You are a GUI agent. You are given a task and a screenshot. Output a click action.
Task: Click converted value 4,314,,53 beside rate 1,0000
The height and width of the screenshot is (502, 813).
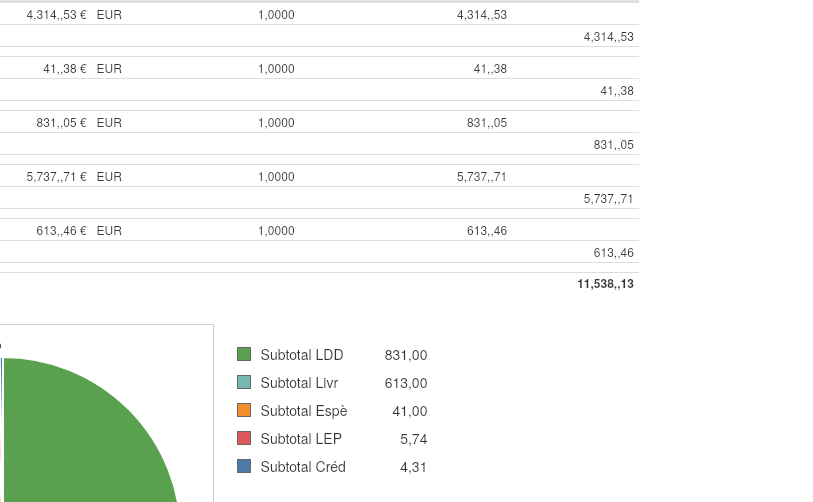(482, 15)
